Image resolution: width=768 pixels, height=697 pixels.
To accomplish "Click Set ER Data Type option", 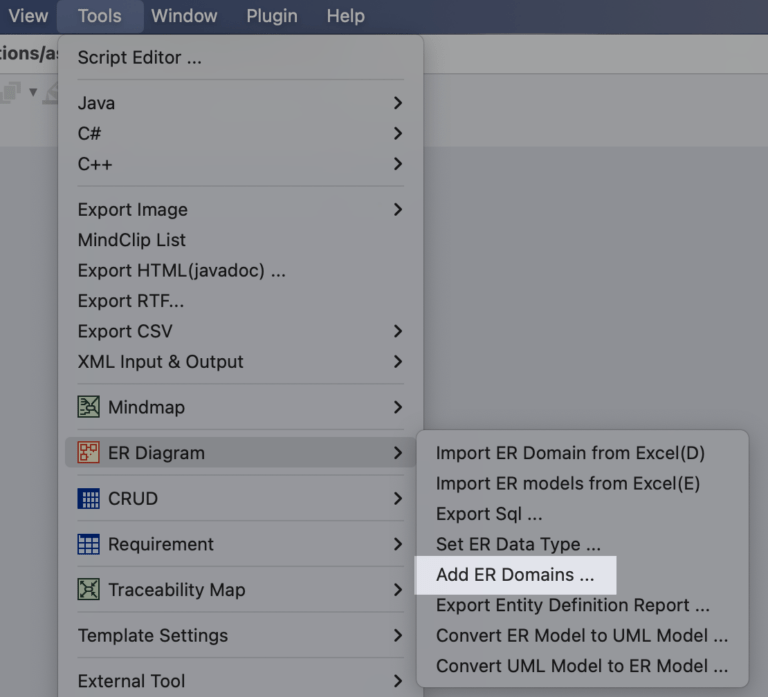I will [518, 545].
